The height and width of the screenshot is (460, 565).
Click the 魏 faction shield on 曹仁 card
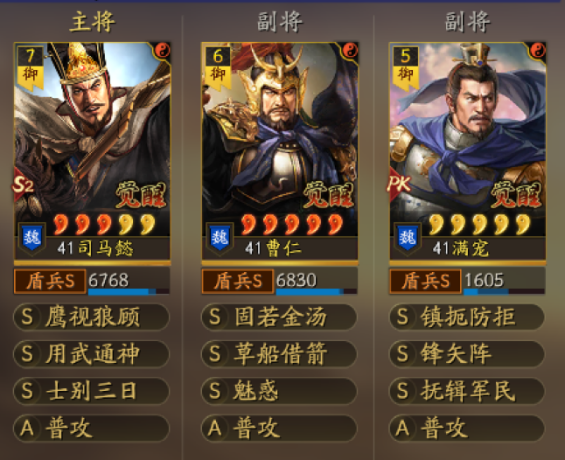220,238
